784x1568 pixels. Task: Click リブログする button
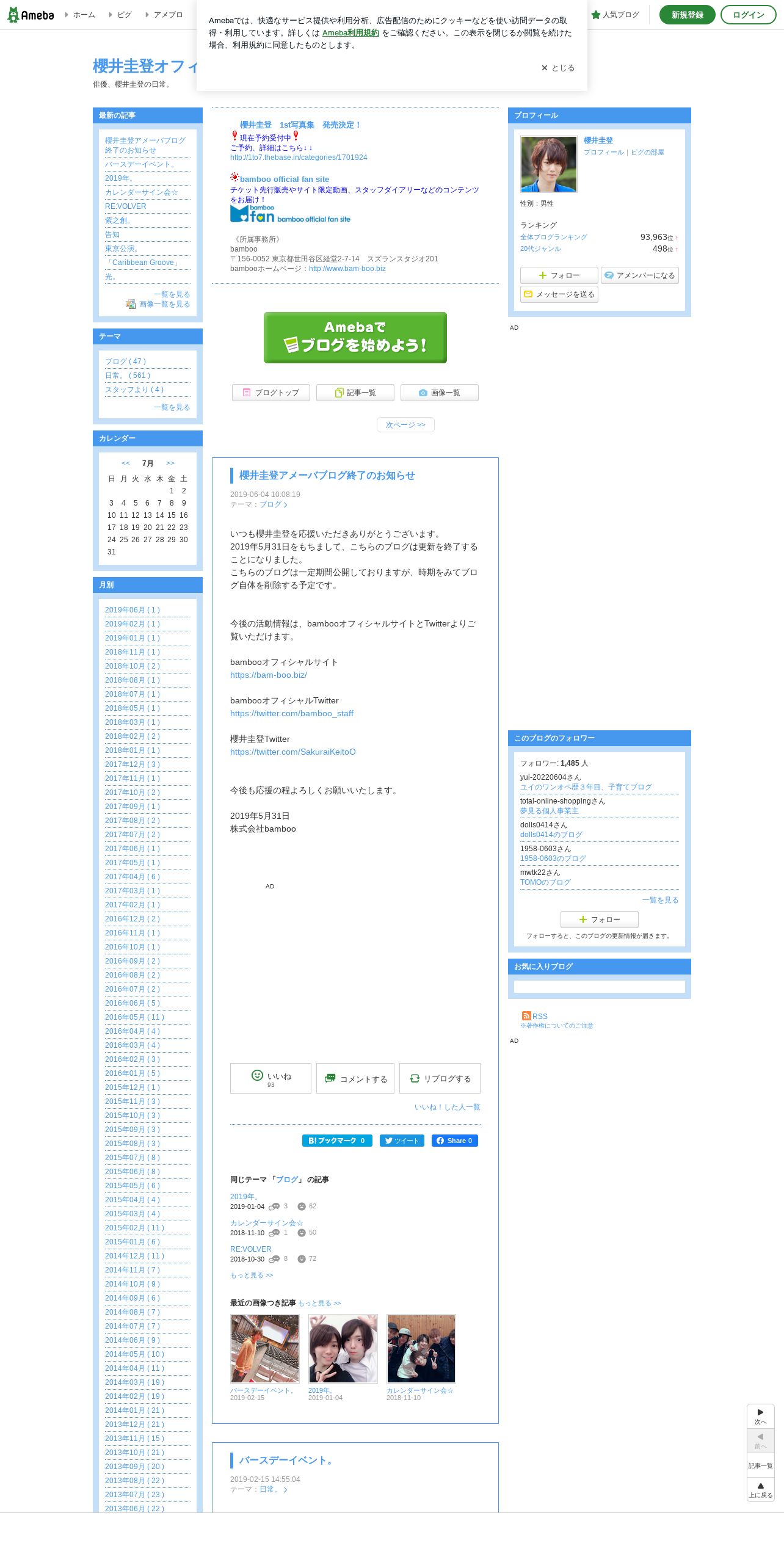click(440, 1078)
